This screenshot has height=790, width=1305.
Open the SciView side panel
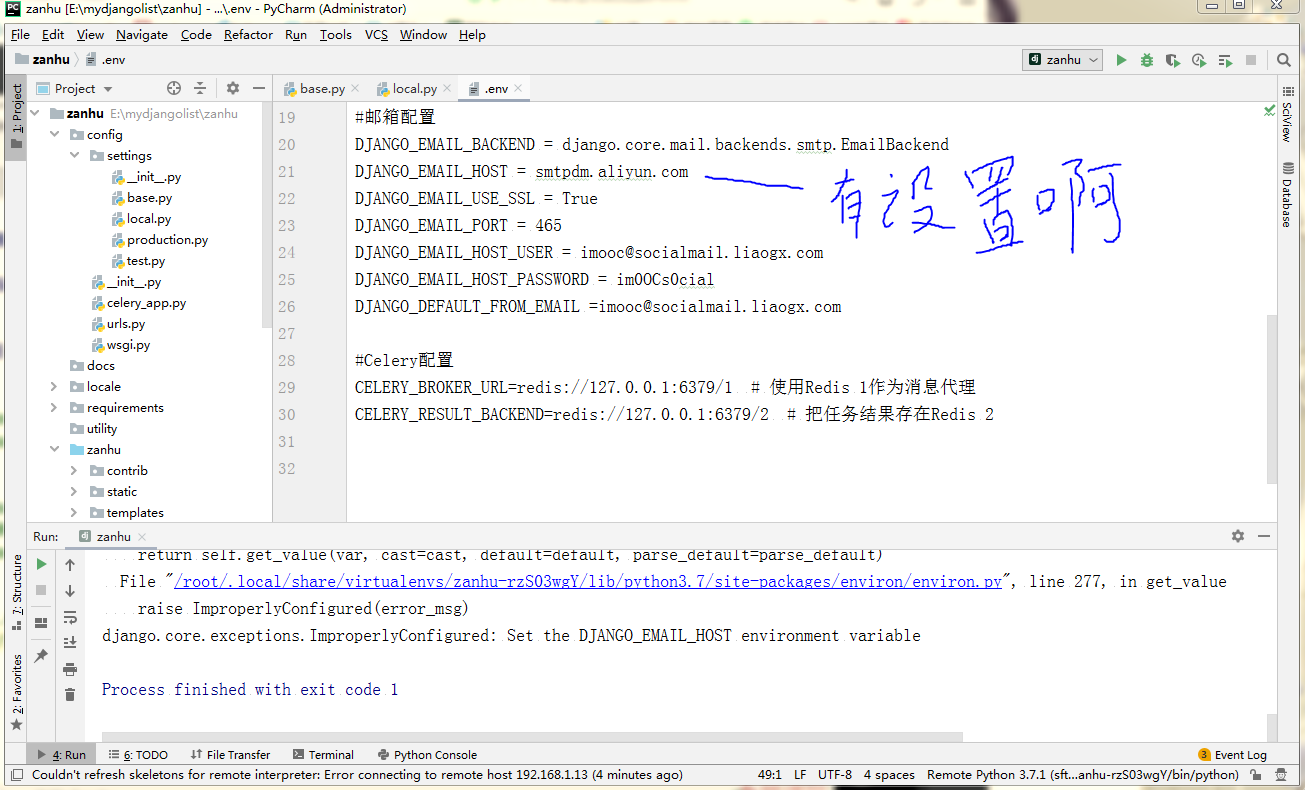click(x=1286, y=116)
